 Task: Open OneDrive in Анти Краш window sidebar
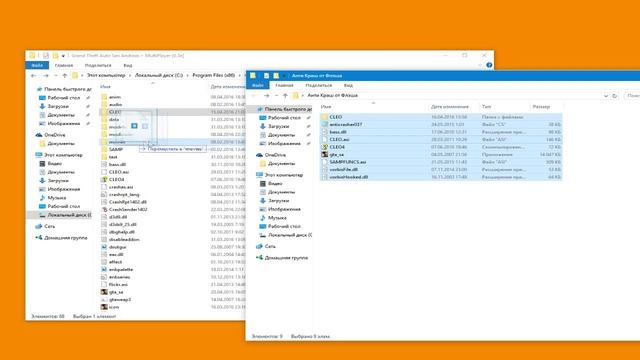[x=275, y=155]
